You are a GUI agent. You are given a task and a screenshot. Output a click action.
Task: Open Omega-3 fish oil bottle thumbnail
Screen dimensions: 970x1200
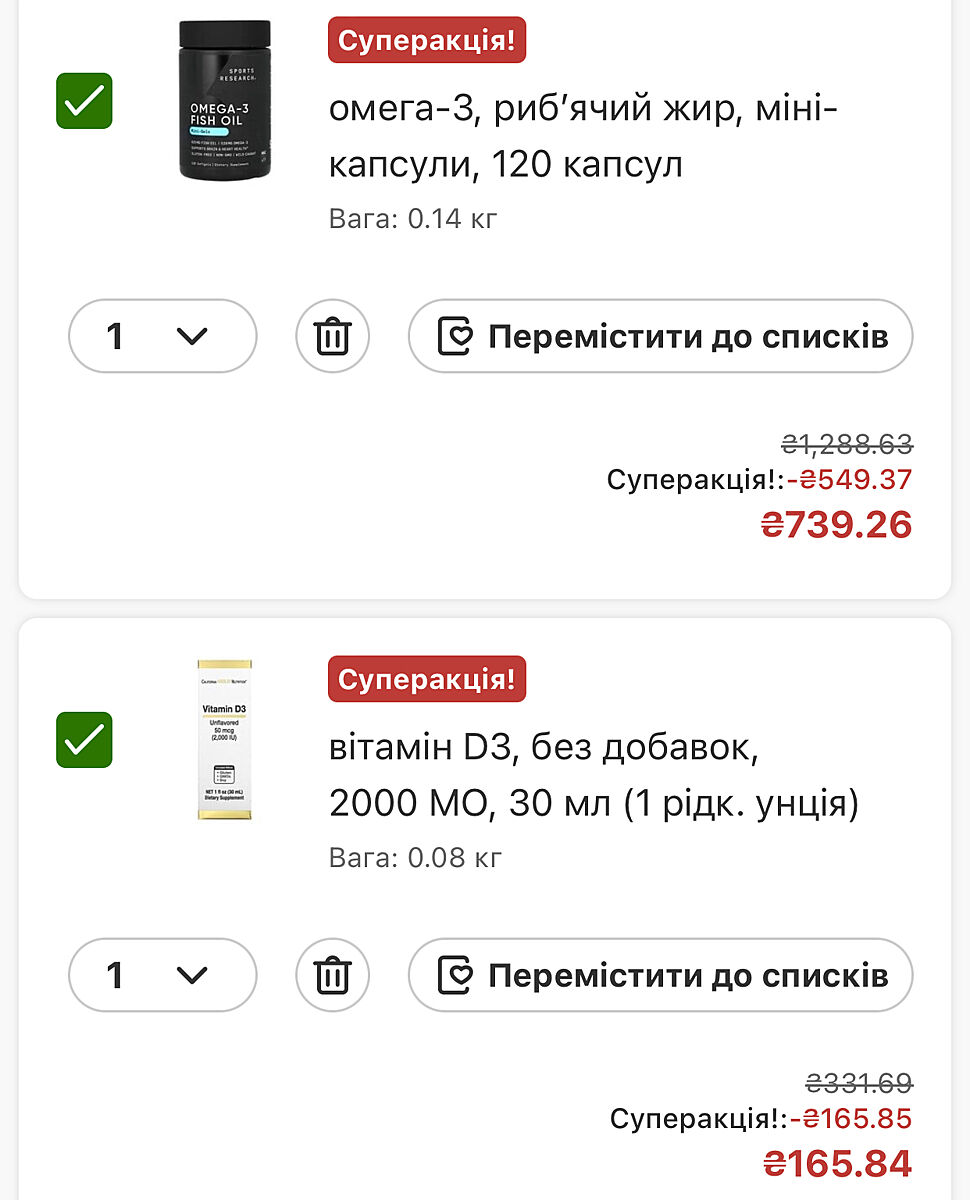(225, 100)
